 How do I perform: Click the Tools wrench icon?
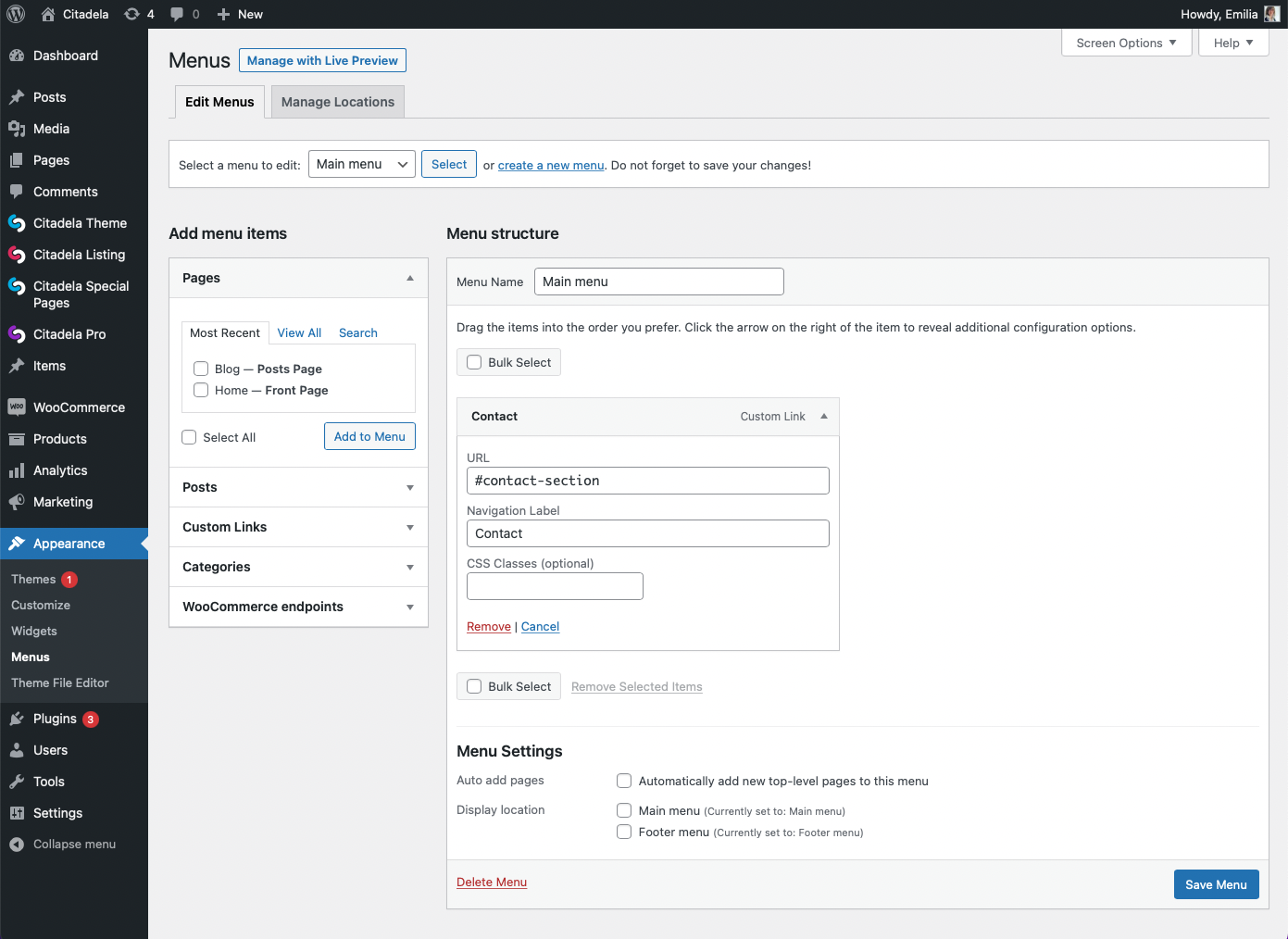pos(17,782)
